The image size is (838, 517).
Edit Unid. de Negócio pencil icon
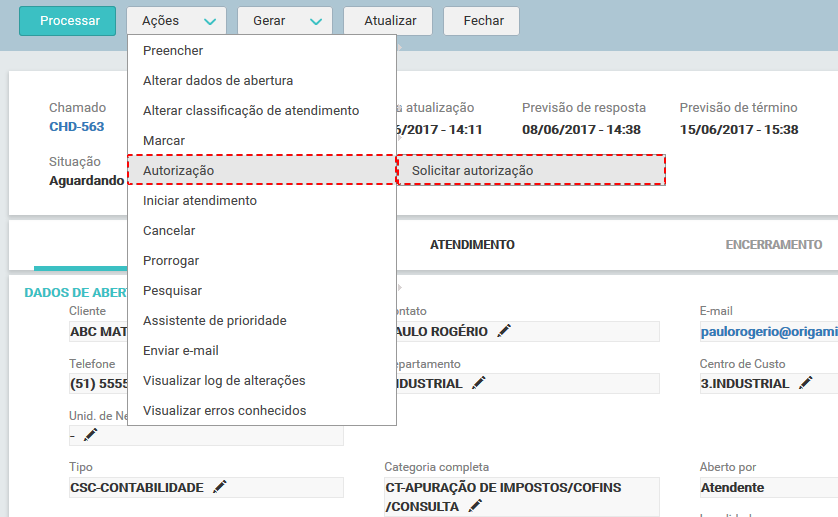[90, 435]
